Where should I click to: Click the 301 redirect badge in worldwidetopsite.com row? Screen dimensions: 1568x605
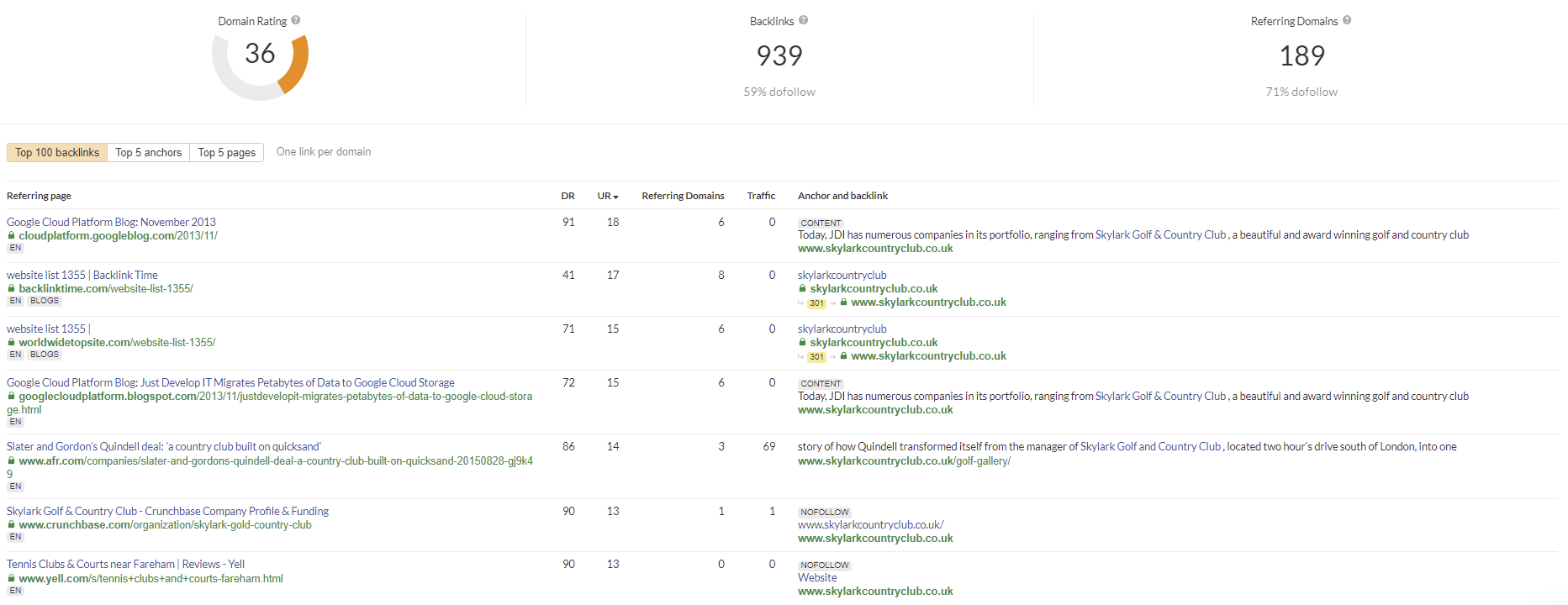pos(816,357)
